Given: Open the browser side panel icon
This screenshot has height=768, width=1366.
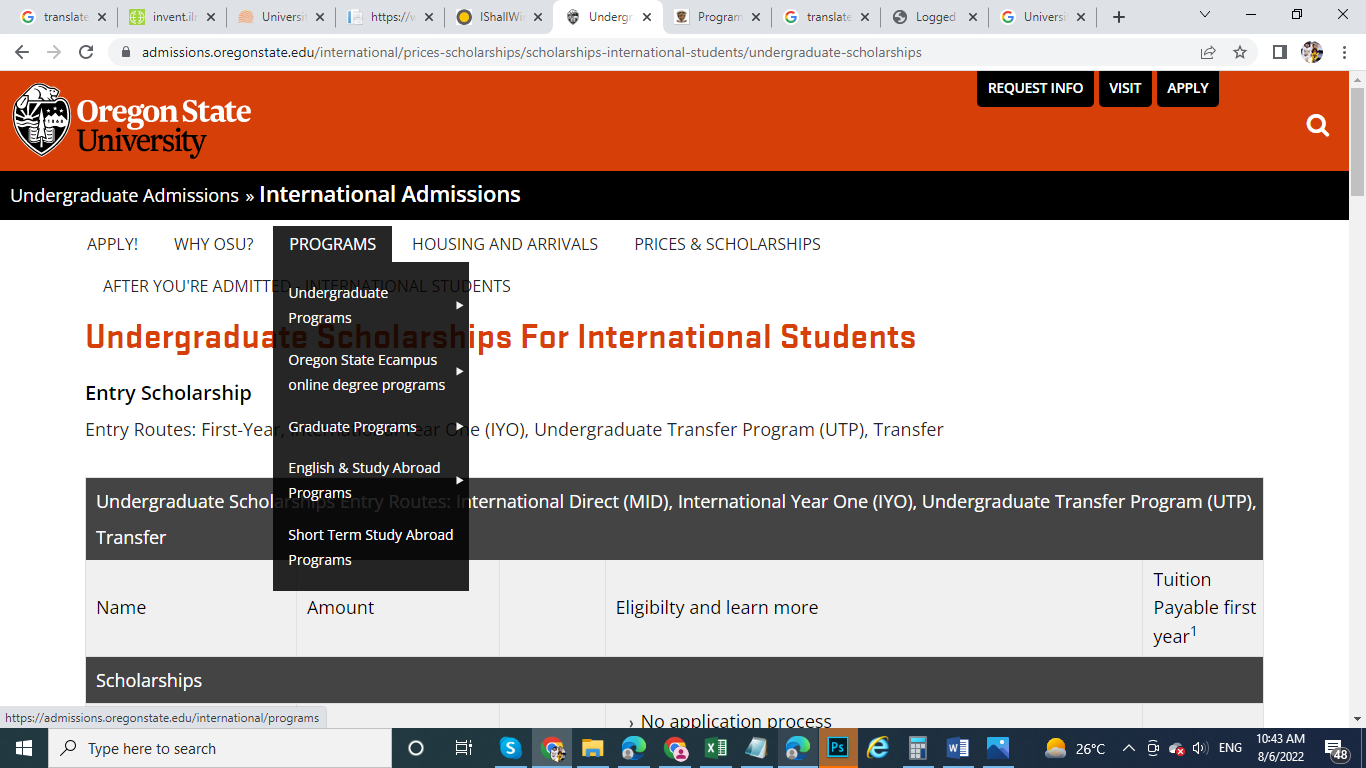Looking at the screenshot, I should pyautogui.click(x=1280, y=52).
